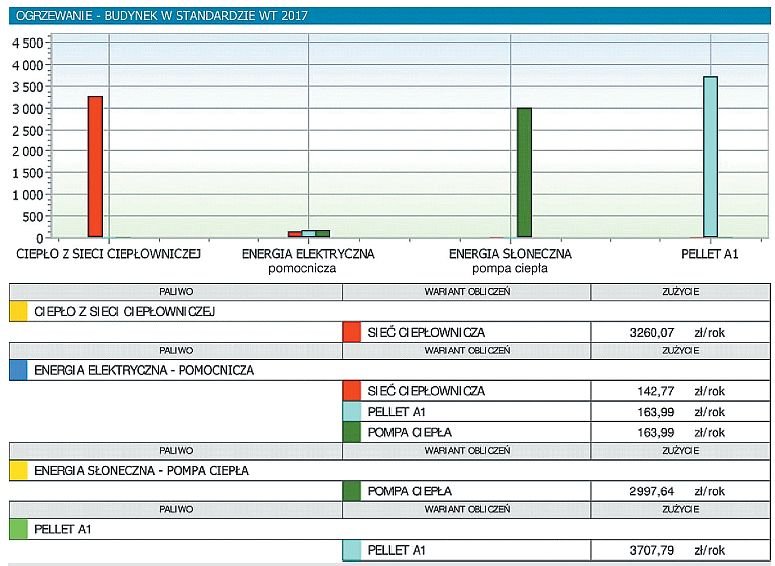Click the first PALIWO column header
The width and height of the screenshot is (775, 566).
[176, 292]
